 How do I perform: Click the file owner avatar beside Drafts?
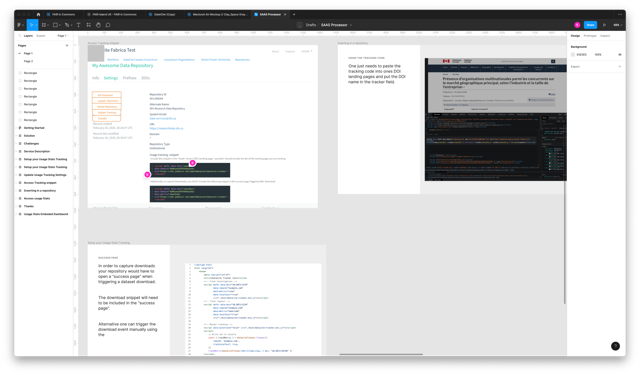(x=300, y=25)
